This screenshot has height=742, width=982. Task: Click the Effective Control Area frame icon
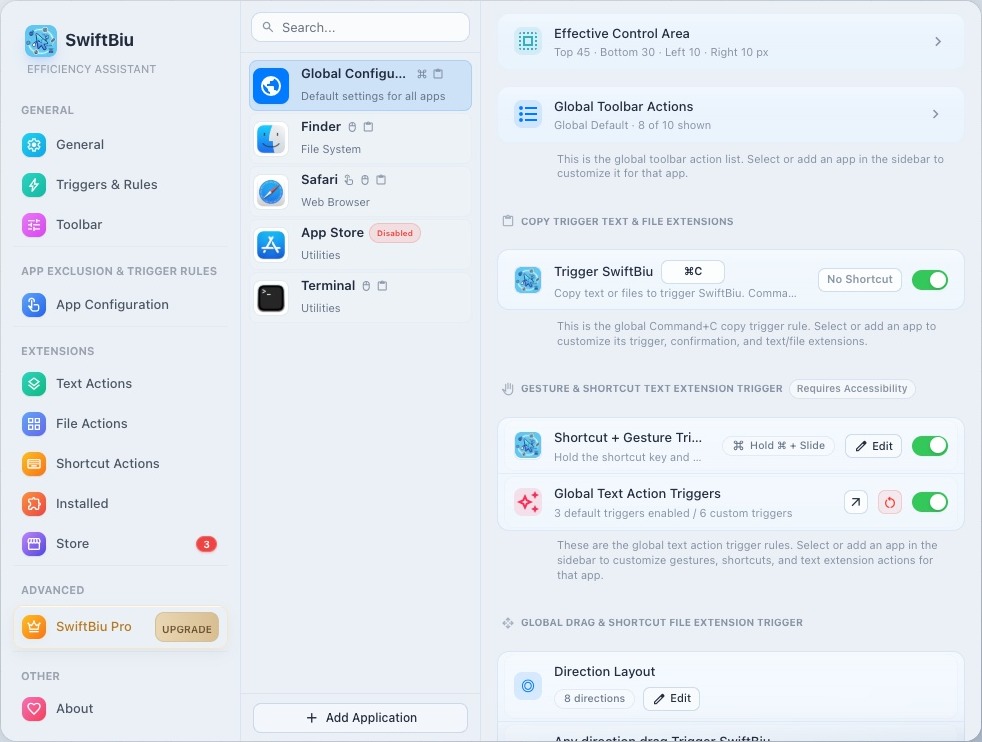coord(528,41)
